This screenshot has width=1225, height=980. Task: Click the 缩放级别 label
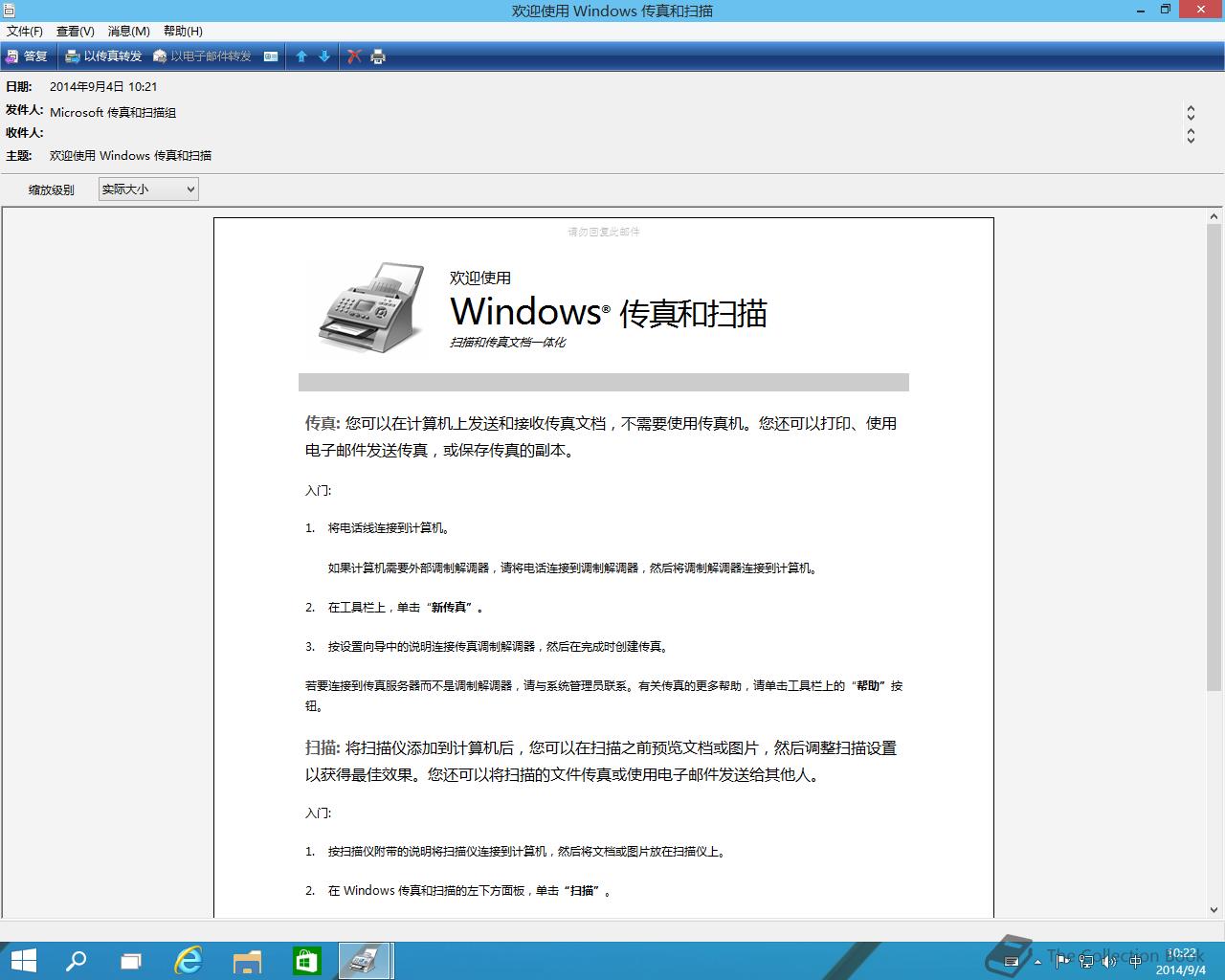click(52, 189)
